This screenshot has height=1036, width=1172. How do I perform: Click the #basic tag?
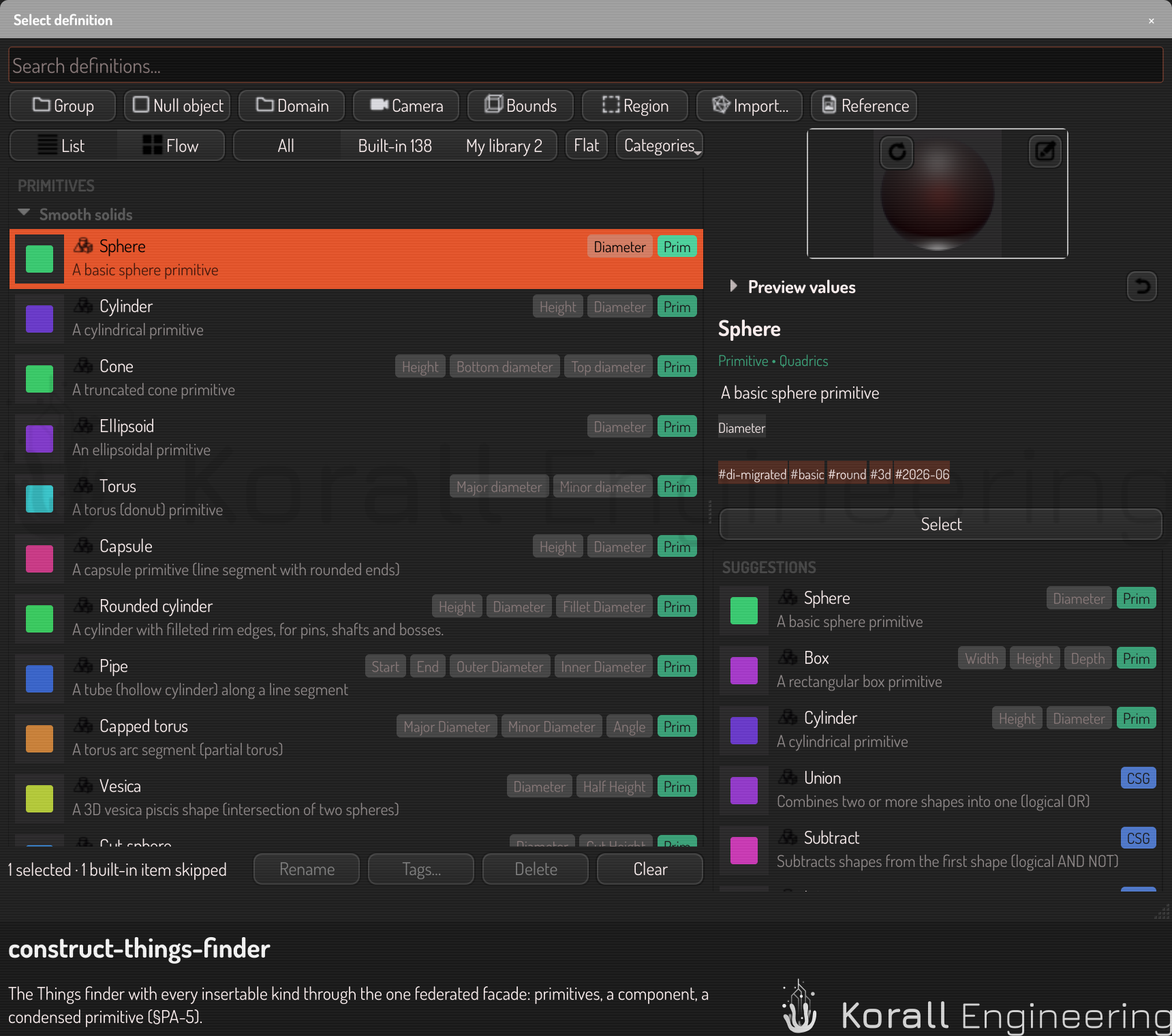click(807, 474)
